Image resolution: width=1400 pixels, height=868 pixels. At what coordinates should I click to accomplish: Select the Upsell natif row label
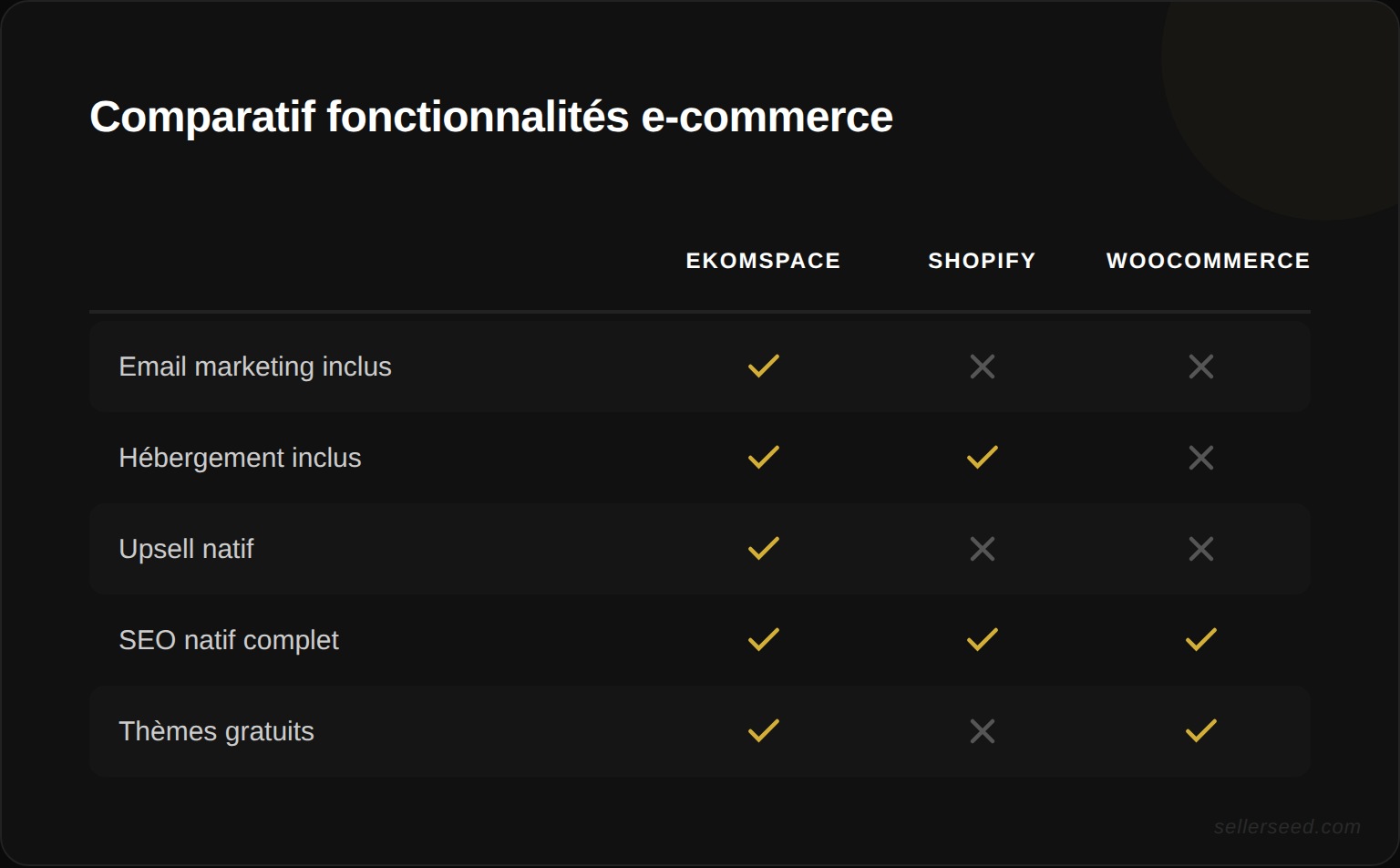point(187,549)
